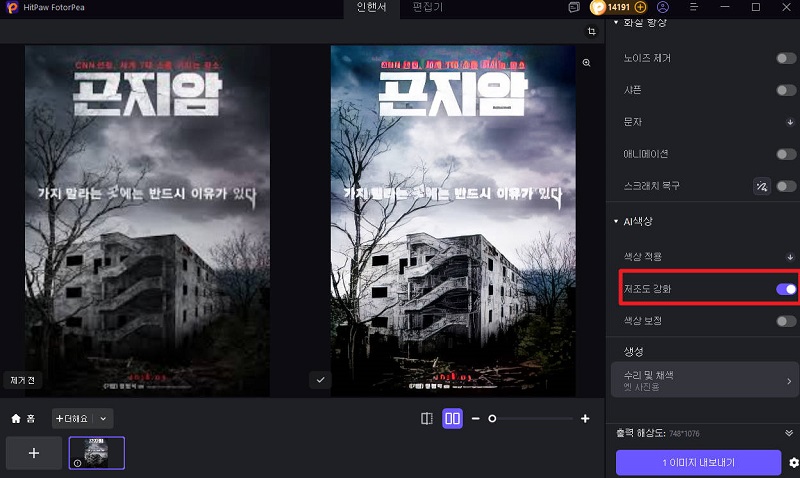Click the 14191 credits coin icon

597,7
